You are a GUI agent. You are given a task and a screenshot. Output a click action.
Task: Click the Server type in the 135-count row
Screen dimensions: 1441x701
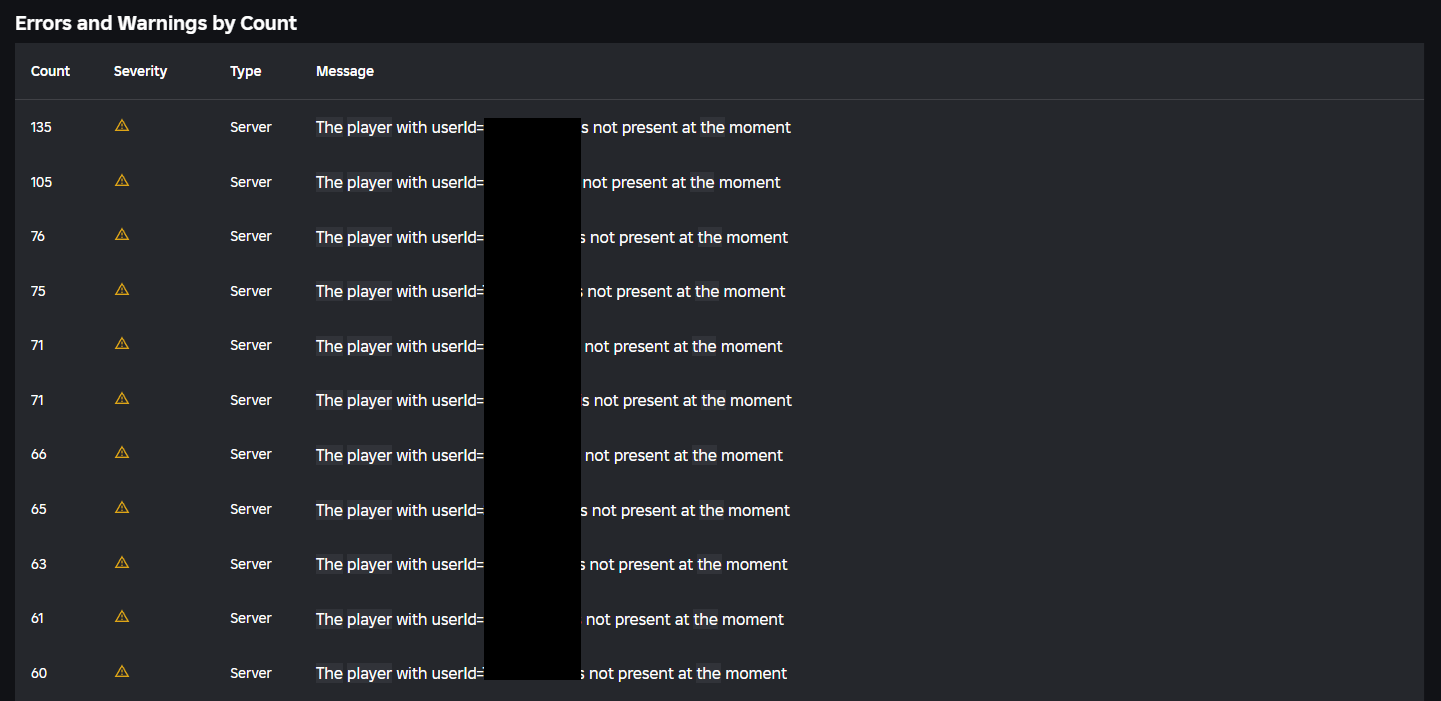(251, 127)
